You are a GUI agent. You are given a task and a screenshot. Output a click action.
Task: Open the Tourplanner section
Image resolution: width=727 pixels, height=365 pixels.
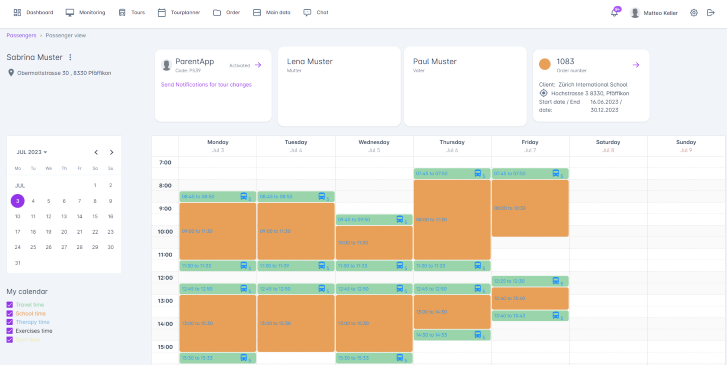click(179, 13)
